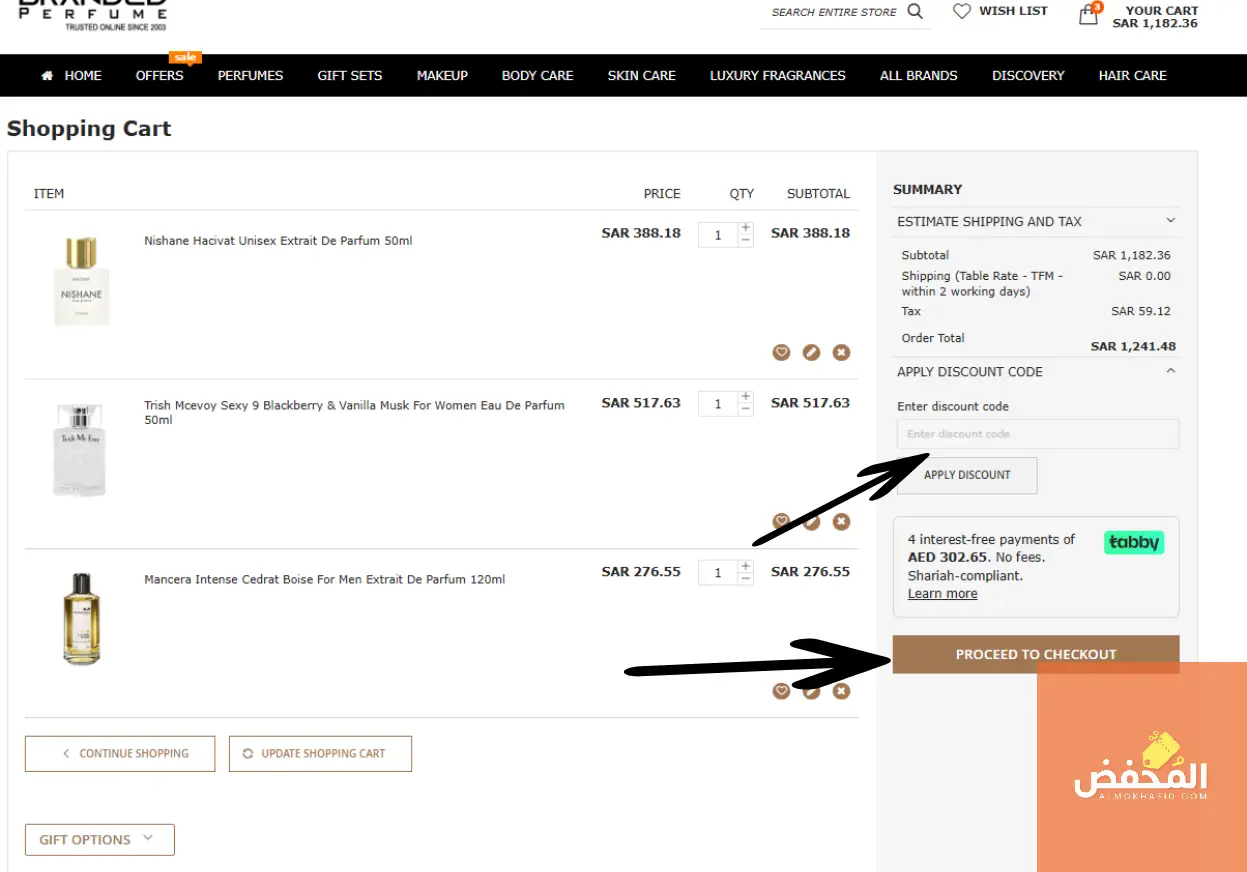This screenshot has height=872, width=1247.
Task: Open Mancera Intense Cedrat Boise product link
Action: click(325, 580)
